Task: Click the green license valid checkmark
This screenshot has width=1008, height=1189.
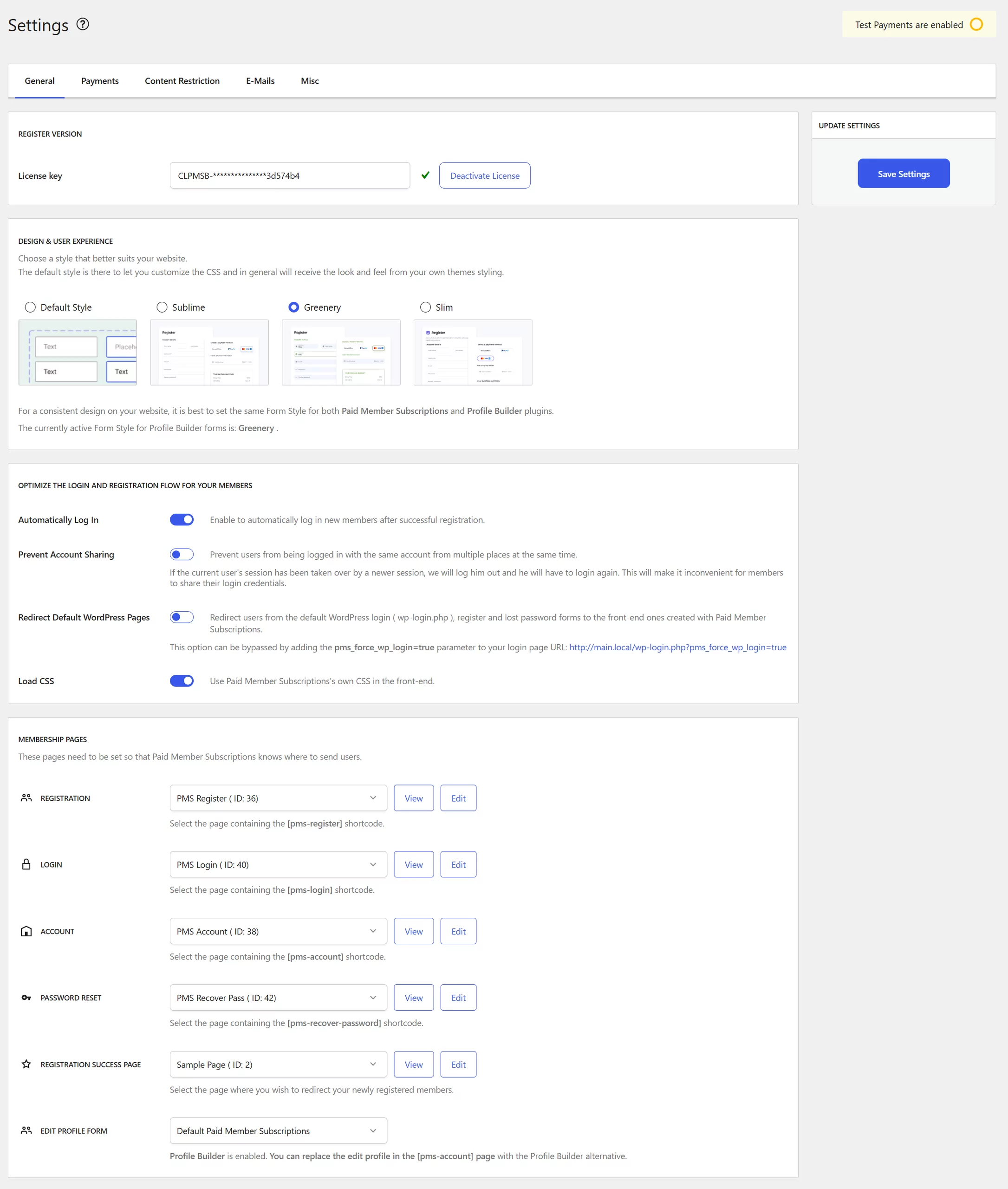Action: [425, 175]
